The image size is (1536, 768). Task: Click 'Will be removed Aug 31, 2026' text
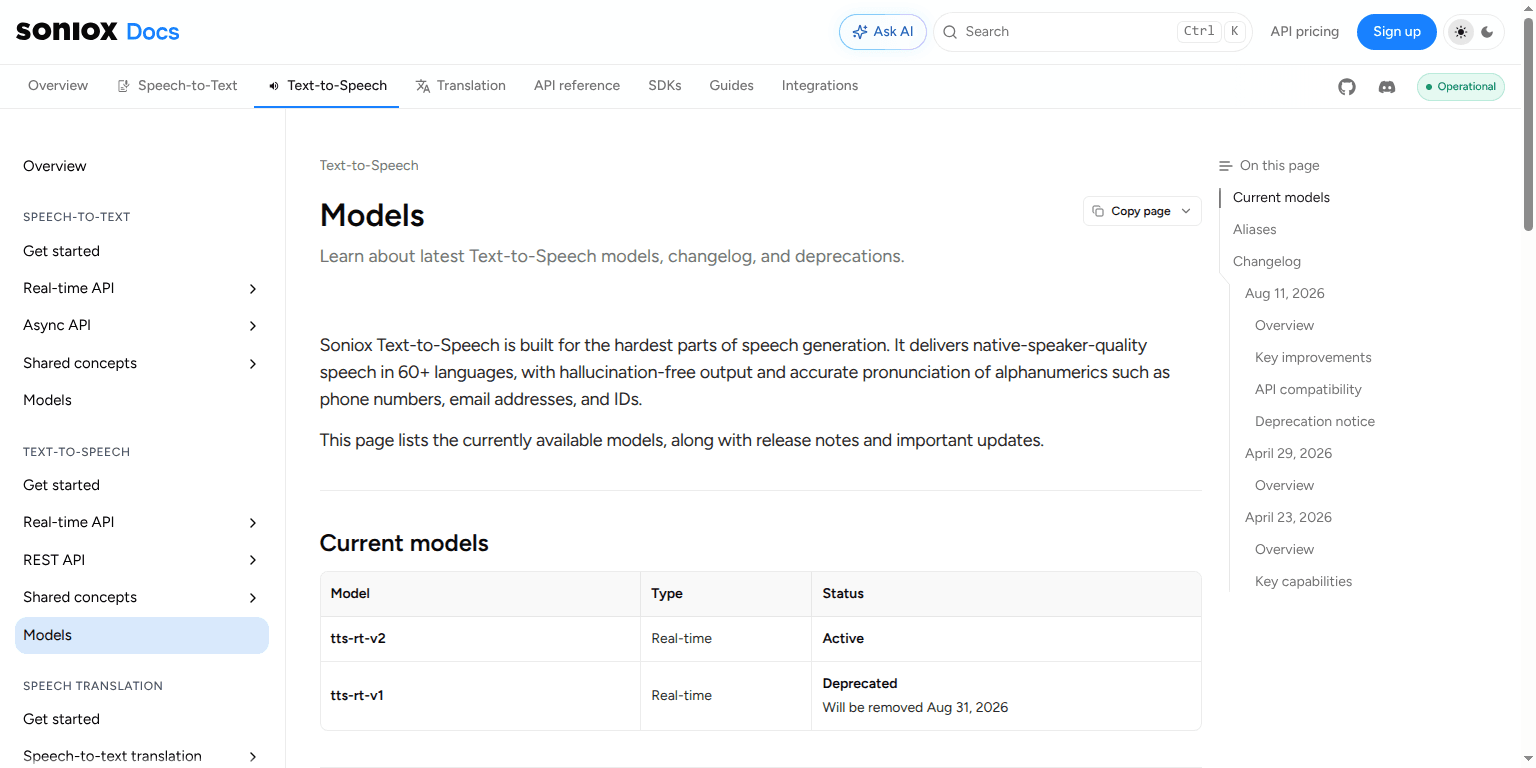915,708
